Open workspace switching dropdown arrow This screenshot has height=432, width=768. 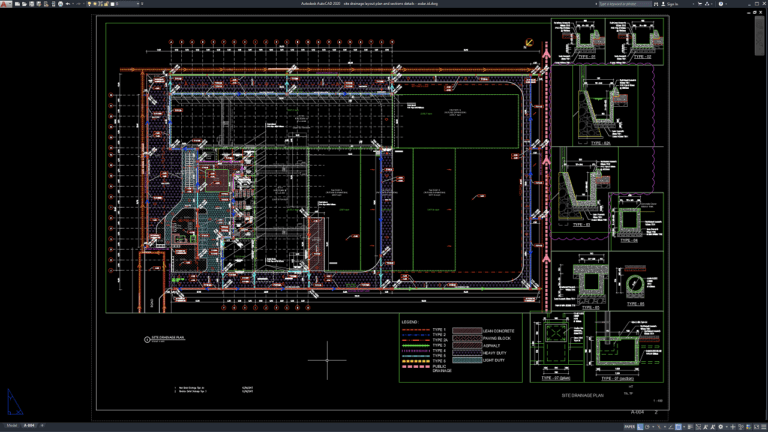(x=727, y=427)
